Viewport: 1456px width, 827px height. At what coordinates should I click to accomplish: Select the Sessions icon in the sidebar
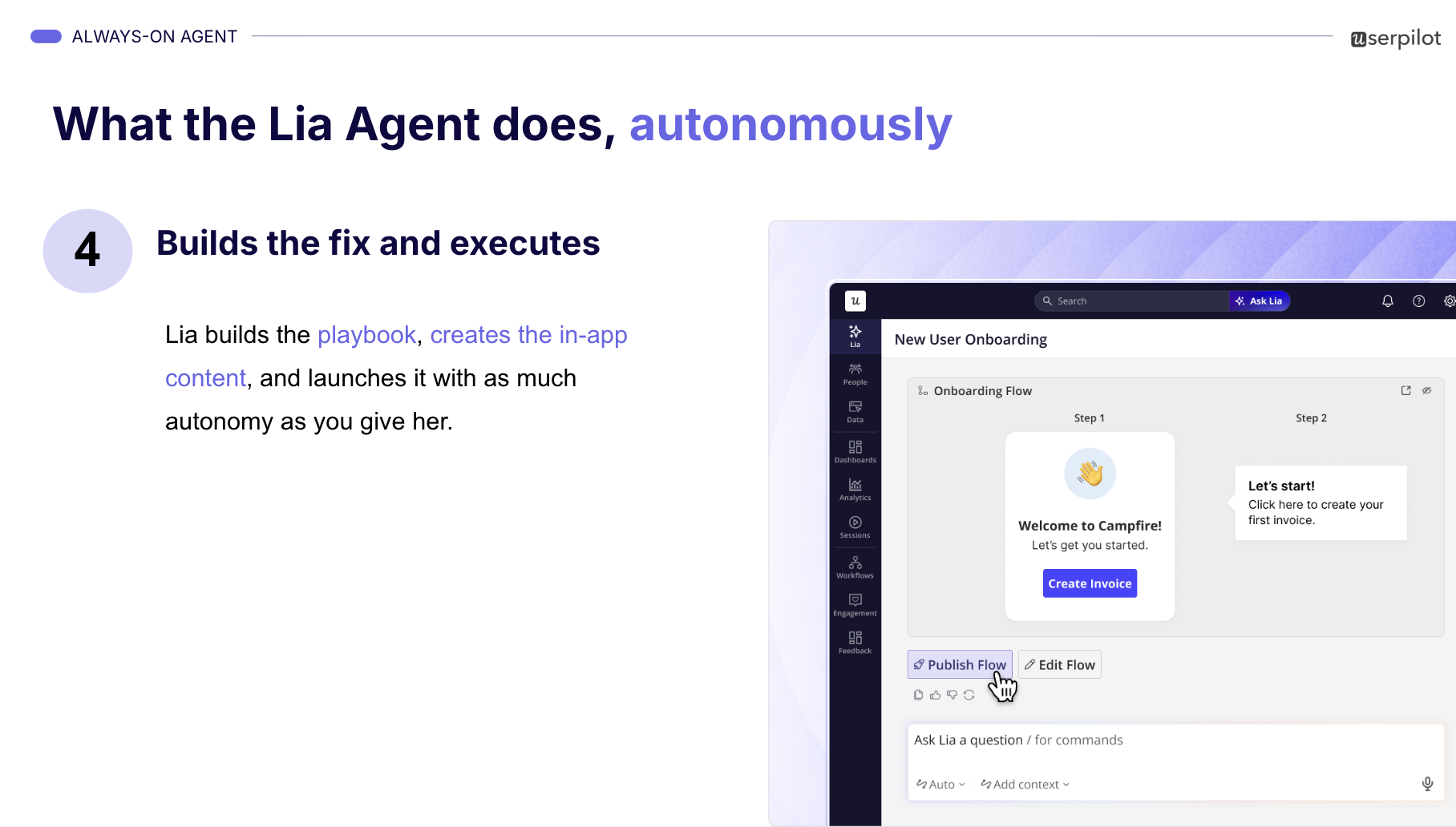point(855,527)
